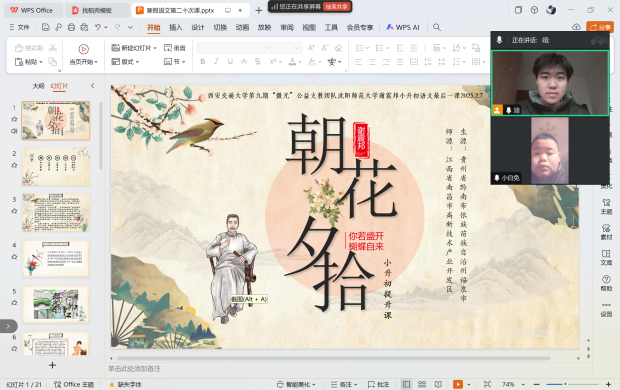The height and width of the screenshot is (390, 620).
Task: Toggle normal view in status bar
Action: 406,384
